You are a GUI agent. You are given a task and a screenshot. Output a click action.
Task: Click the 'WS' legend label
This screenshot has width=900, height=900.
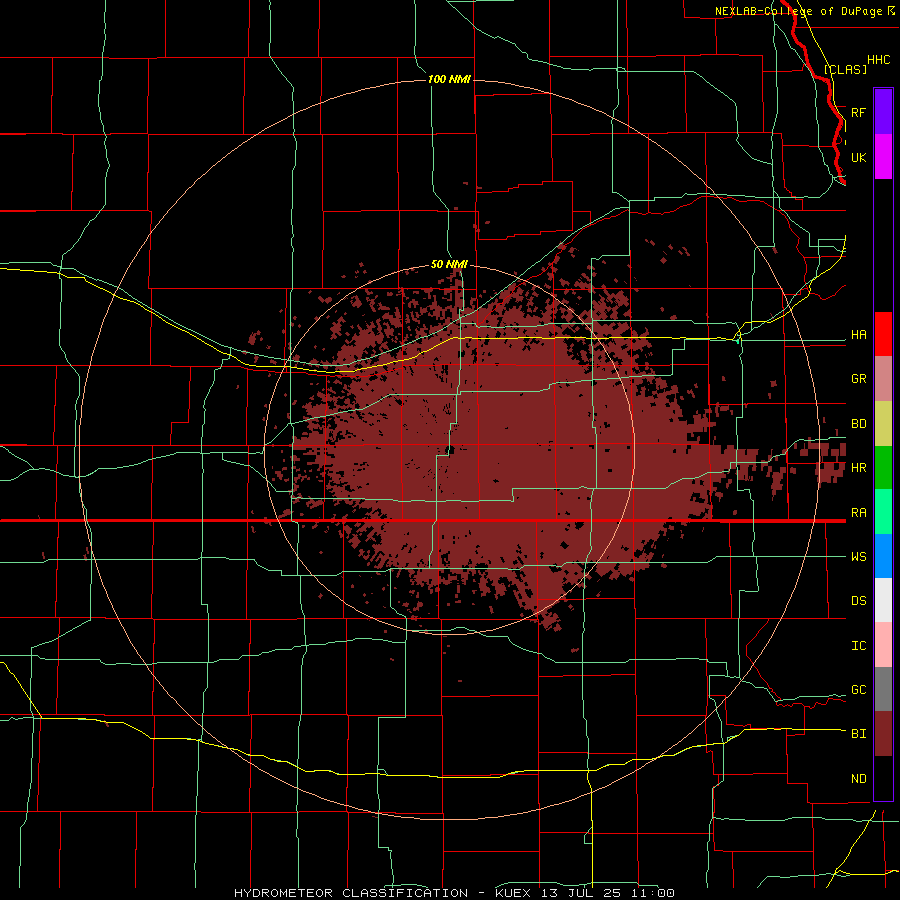pos(858,557)
